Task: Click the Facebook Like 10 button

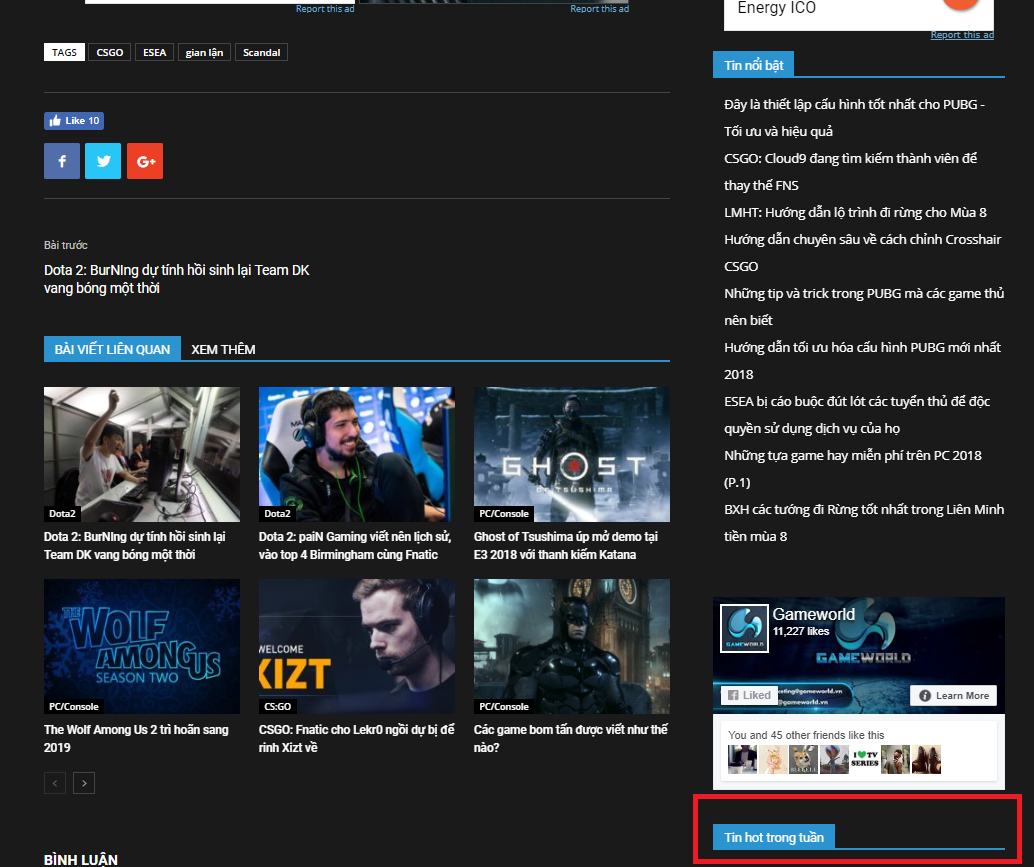Action: pyautogui.click(x=74, y=121)
